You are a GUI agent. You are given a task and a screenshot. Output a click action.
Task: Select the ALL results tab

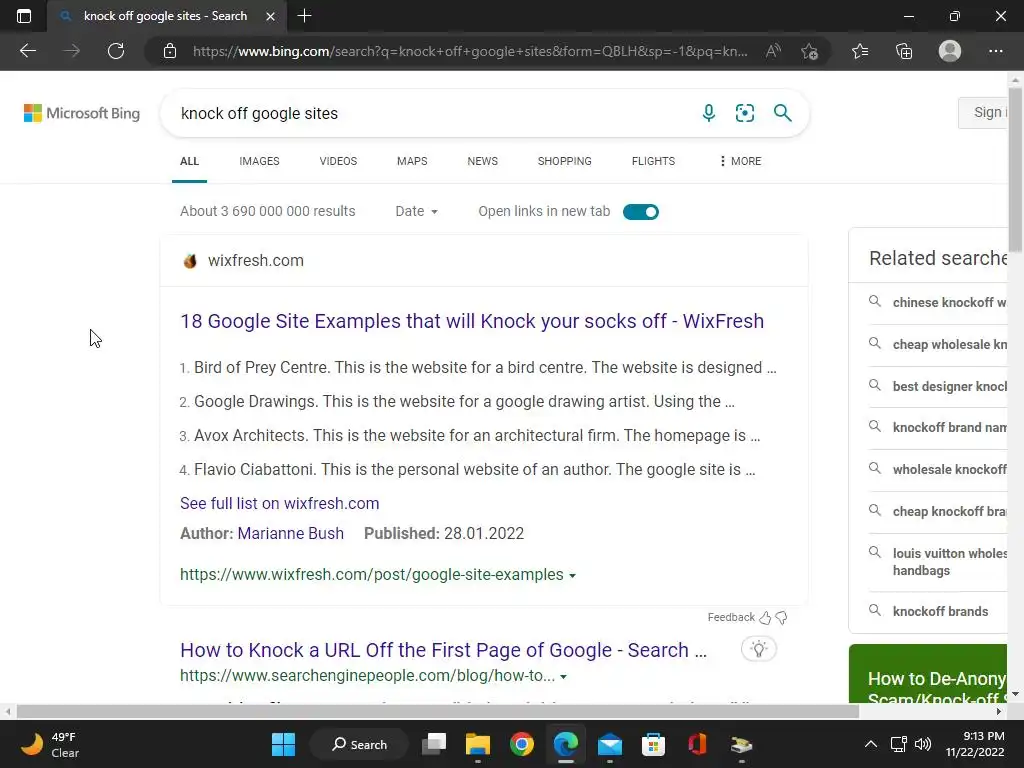pyautogui.click(x=189, y=161)
